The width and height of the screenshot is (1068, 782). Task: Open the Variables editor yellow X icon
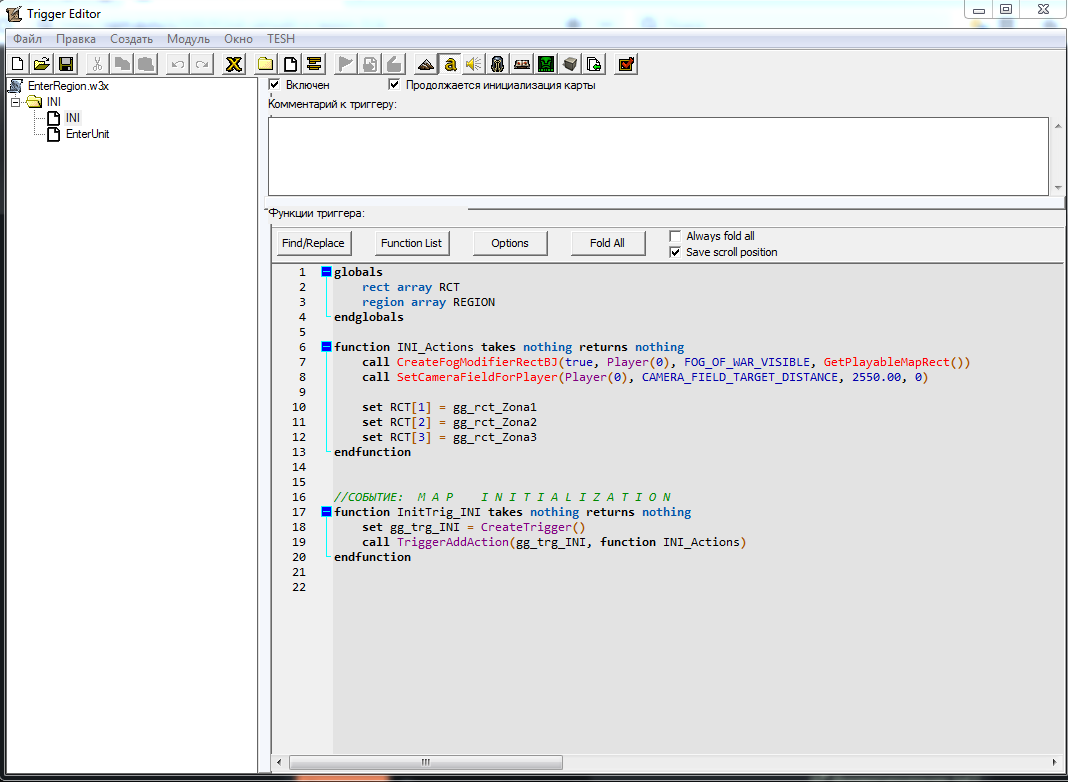(233, 64)
